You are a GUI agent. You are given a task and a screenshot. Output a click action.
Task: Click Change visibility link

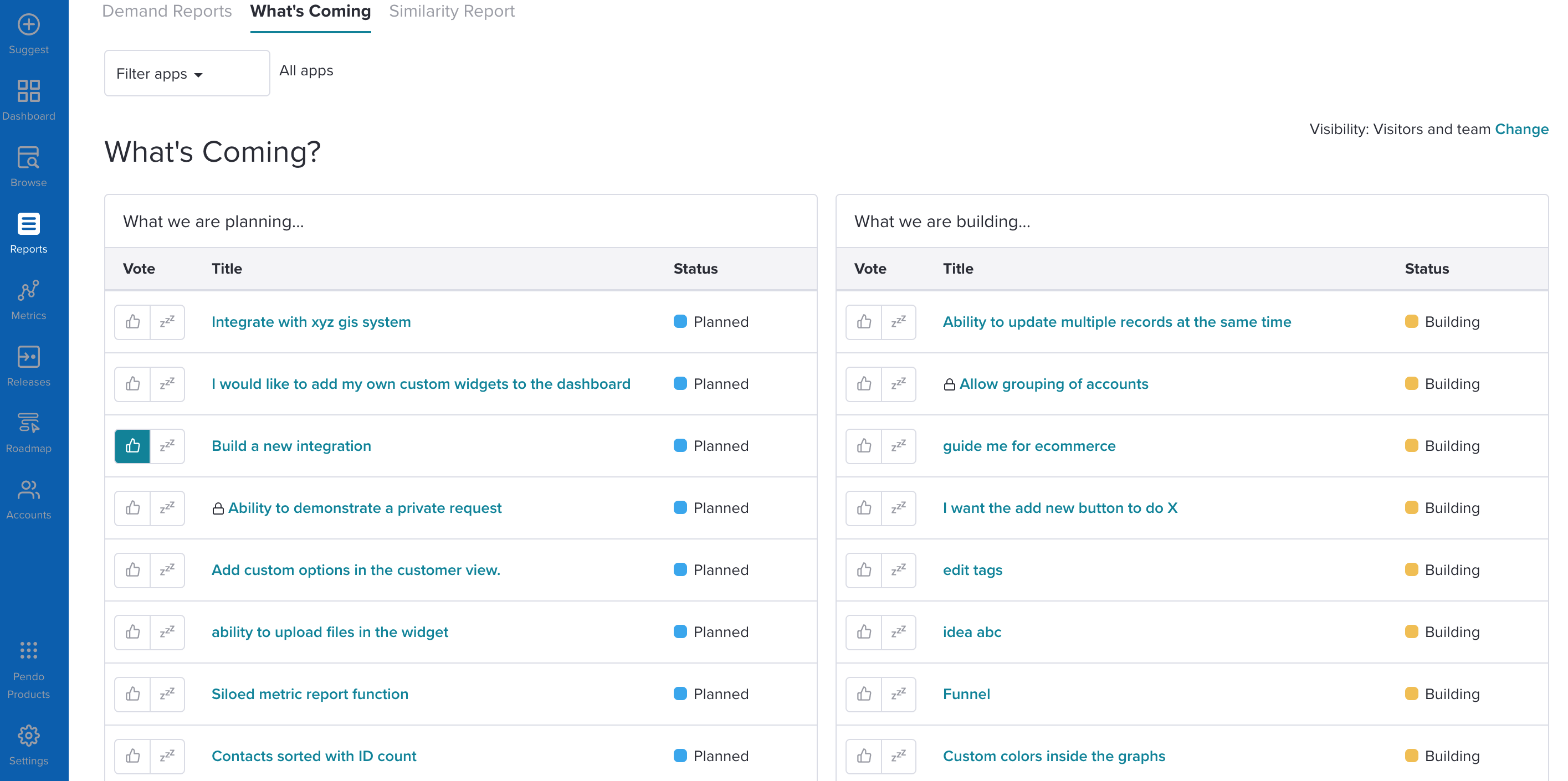1521,129
